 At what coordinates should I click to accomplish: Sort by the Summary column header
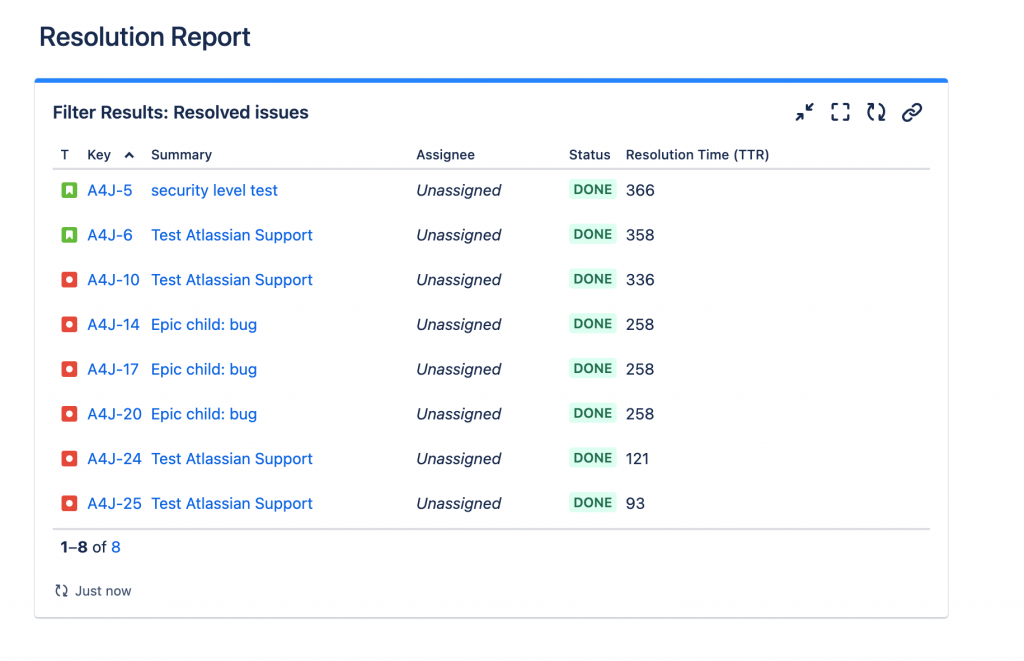tap(181, 155)
